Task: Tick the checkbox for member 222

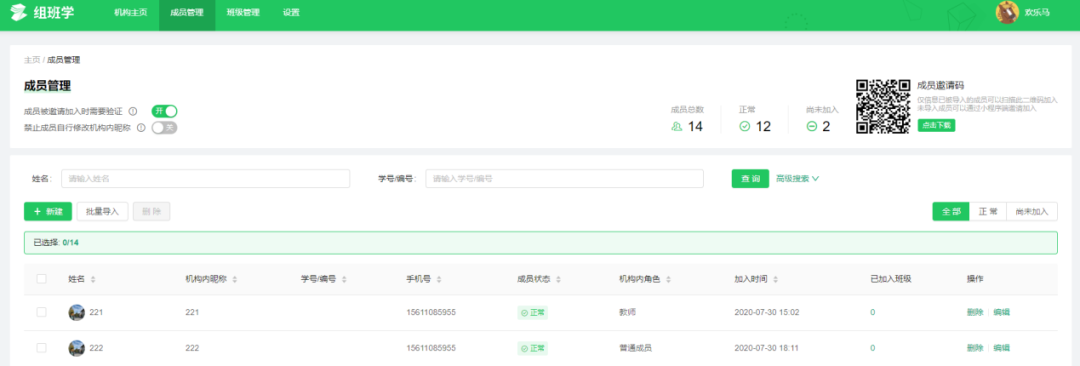Action: point(41,348)
